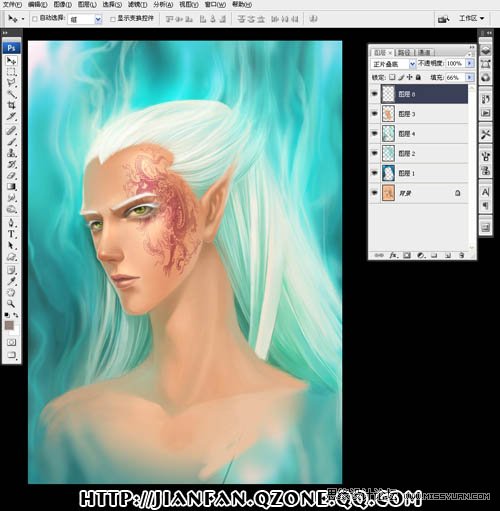Toggle visibility of layer 3
The height and width of the screenshot is (511, 500).
(375, 114)
